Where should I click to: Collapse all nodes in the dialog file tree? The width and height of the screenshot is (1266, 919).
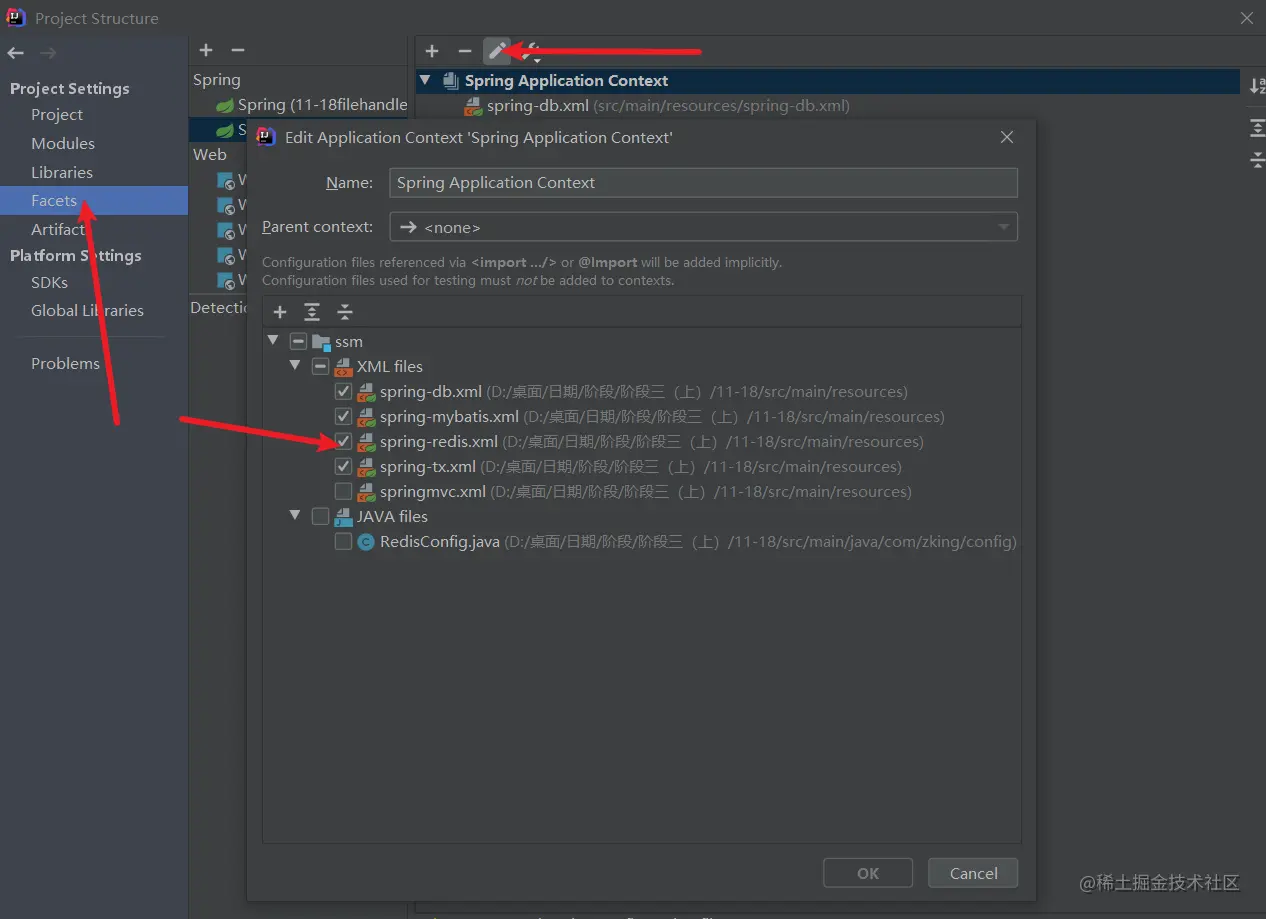pyautogui.click(x=345, y=313)
